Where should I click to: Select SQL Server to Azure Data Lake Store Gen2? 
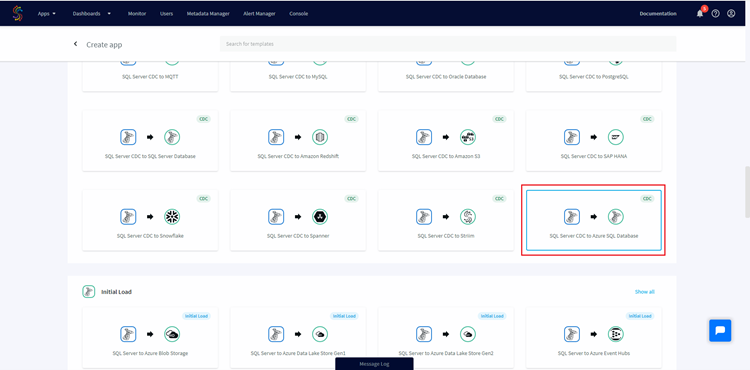446,353
